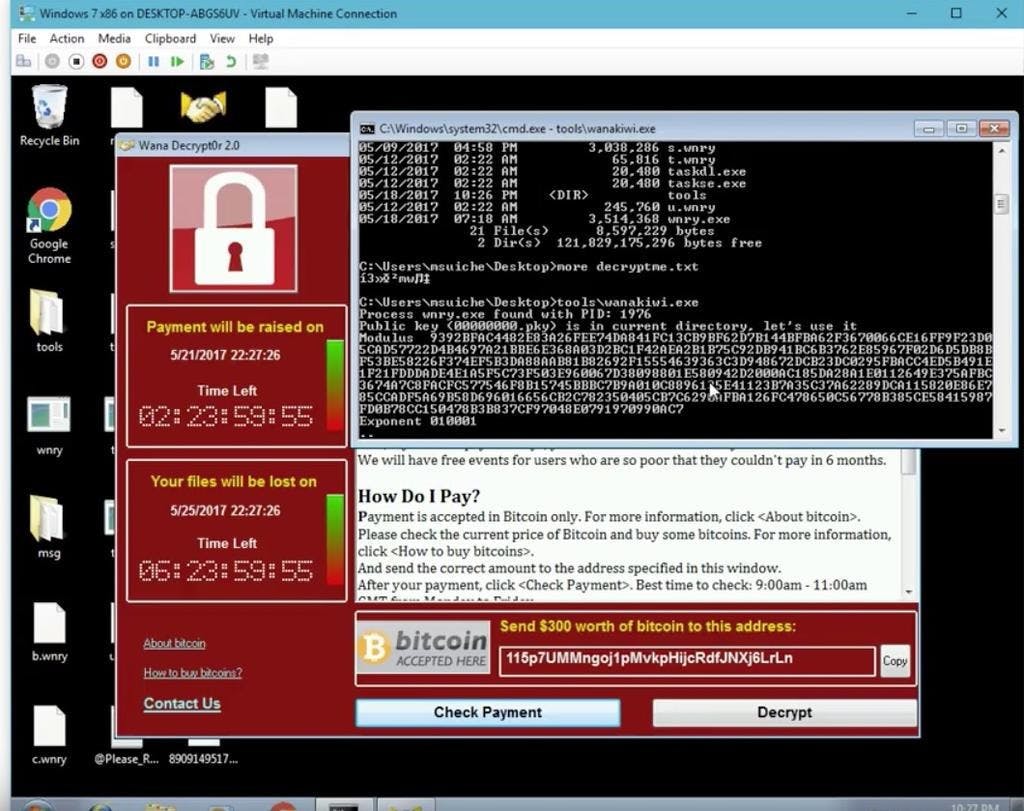1024x811 pixels.
Task: Open the Action menu
Action: pyautogui.click(x=67, y=39)
